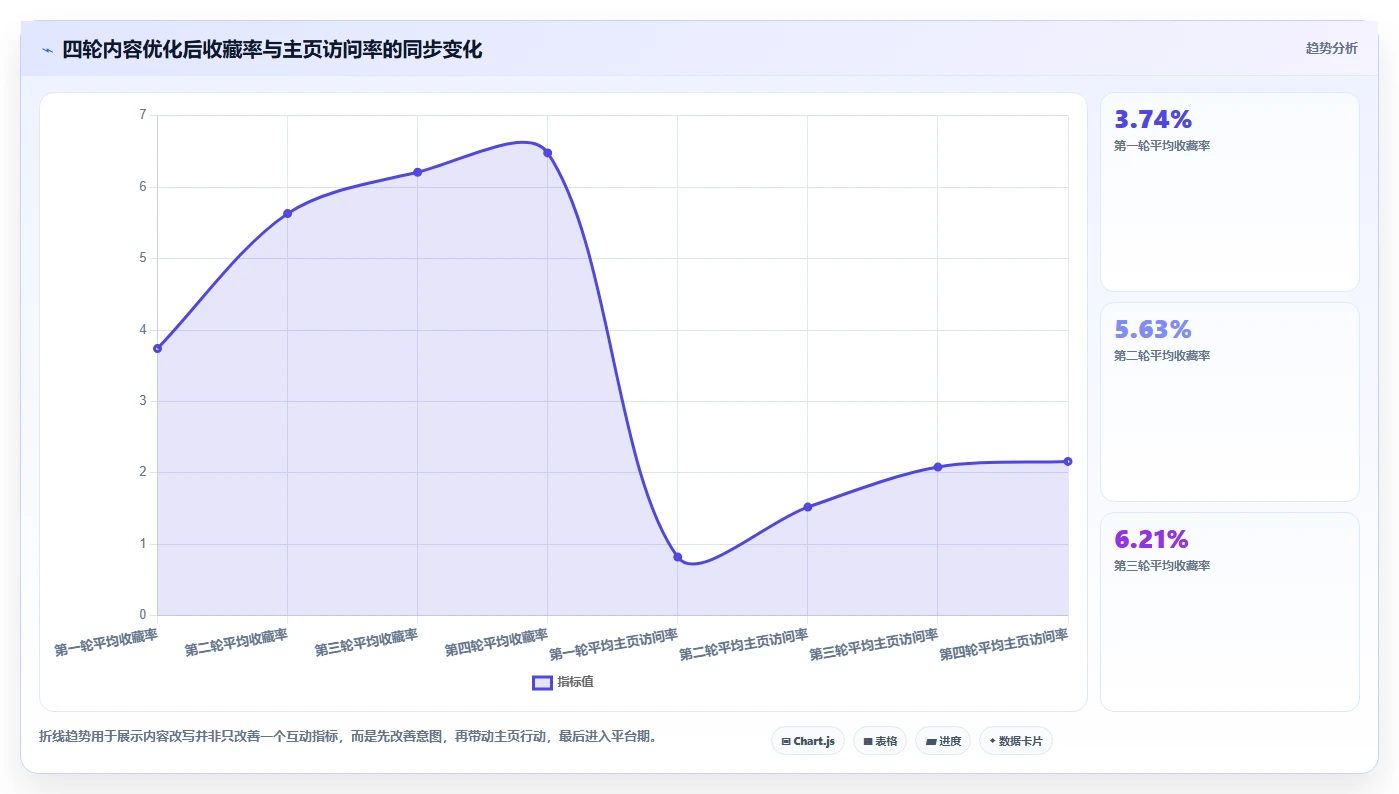
Task: Click the data point for 第四轮平均主页访问率
Action: (x=1068, y=461)
